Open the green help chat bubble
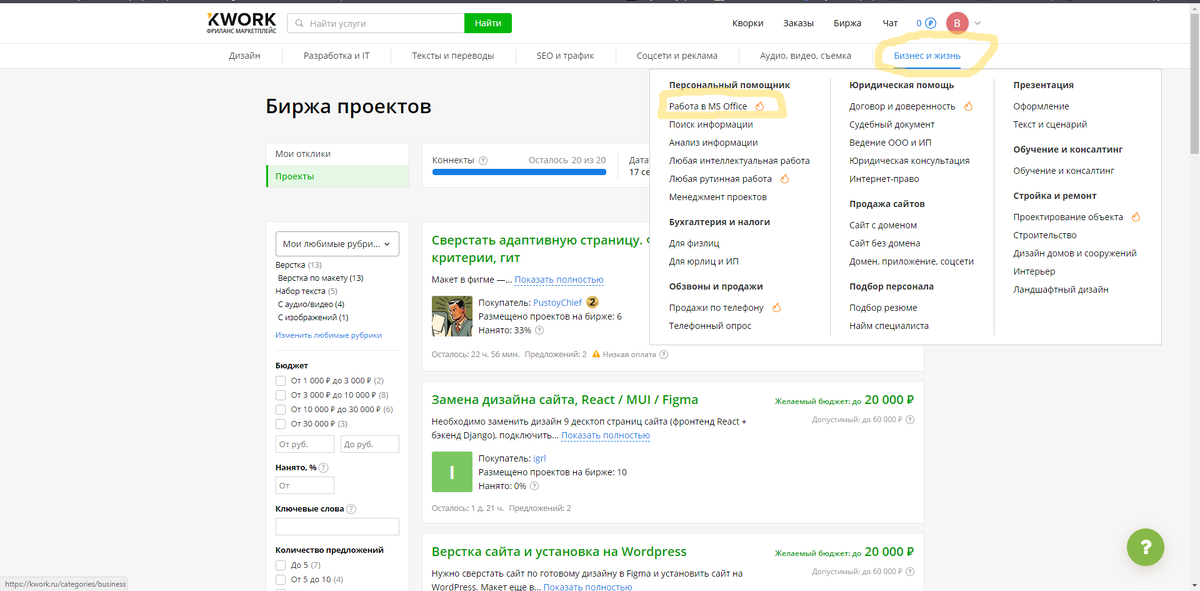The image size is (1200, 591). click(x=1145, y=547)
